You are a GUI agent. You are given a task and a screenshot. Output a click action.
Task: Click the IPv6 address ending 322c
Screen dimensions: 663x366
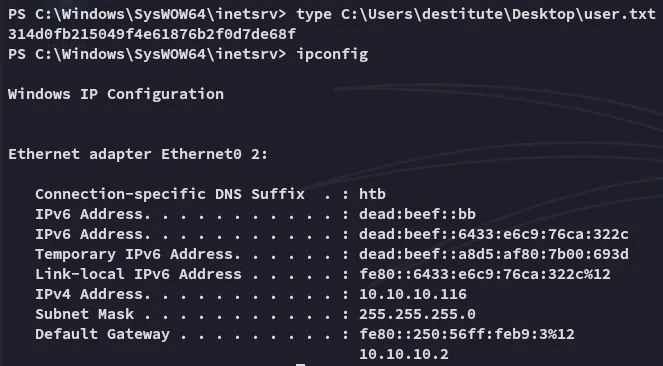[493, 234]
